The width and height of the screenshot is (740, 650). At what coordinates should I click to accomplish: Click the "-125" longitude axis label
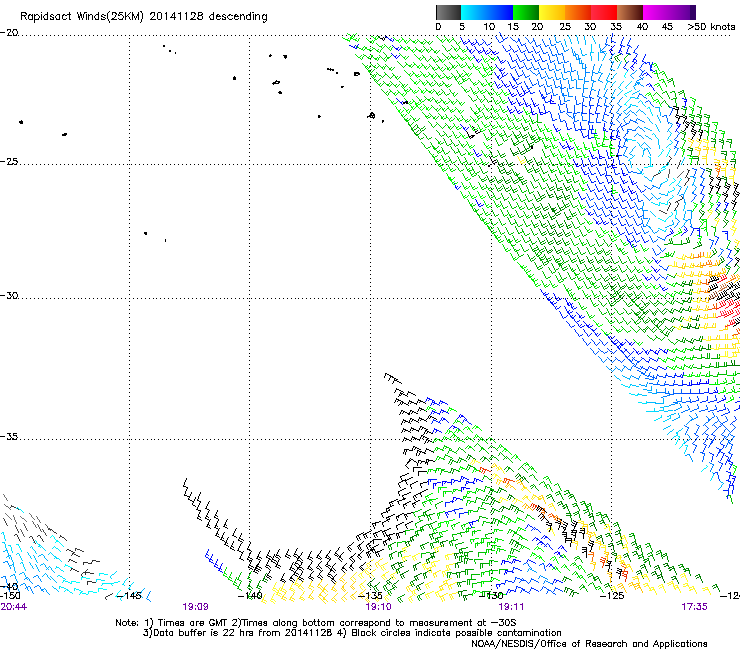click(612, 595)
